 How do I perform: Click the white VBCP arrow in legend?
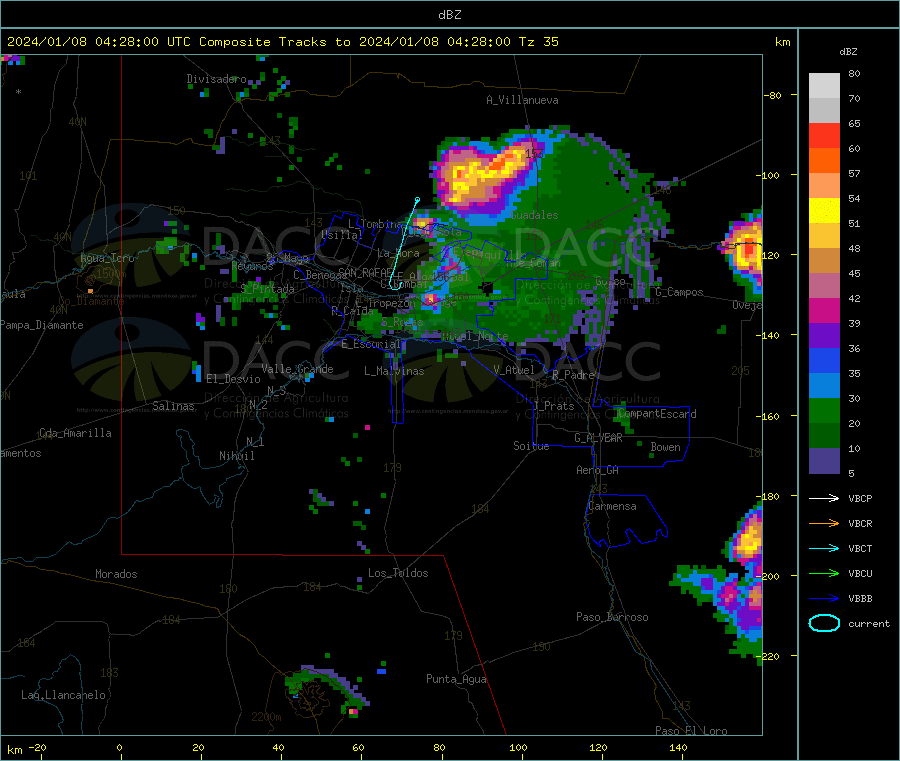[x=824, y=498]
